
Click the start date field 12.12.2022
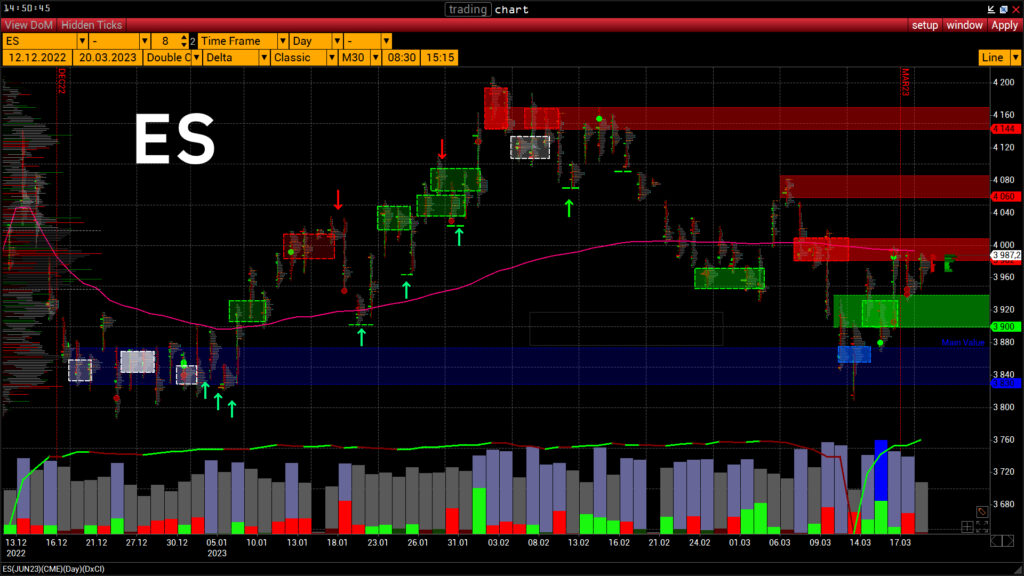click(36, 58)
